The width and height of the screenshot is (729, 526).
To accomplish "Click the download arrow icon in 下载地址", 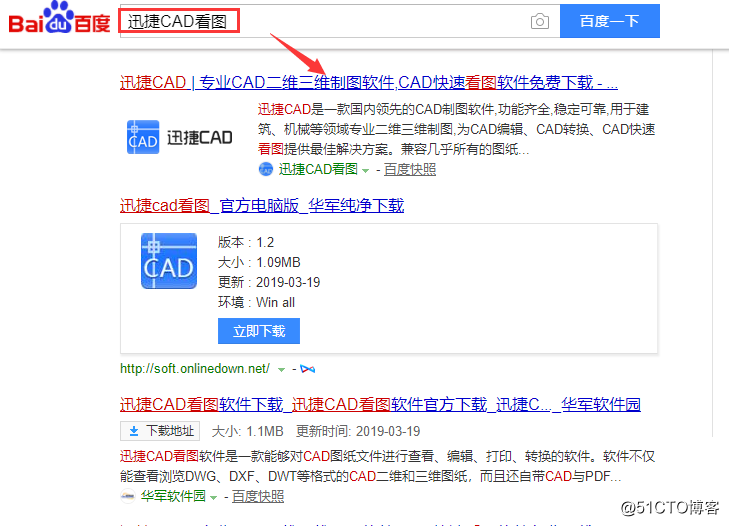I will 134,431.
